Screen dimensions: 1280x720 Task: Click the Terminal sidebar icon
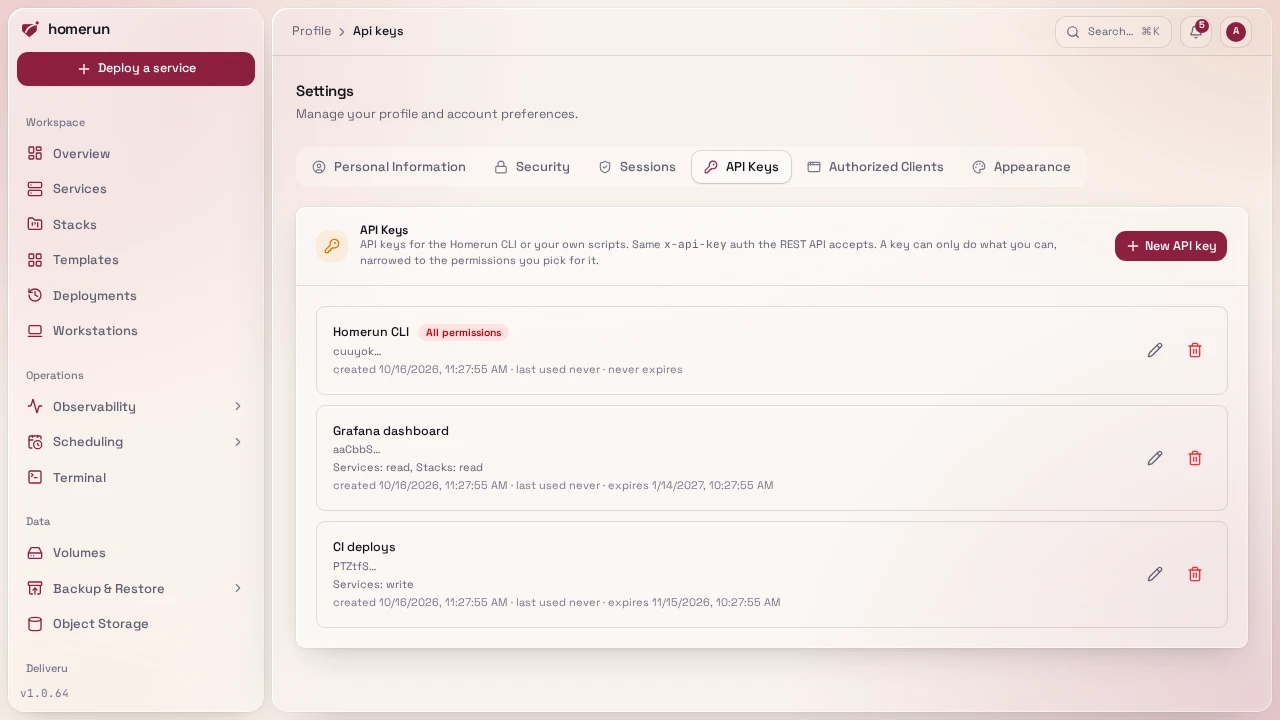click(35, 477)
